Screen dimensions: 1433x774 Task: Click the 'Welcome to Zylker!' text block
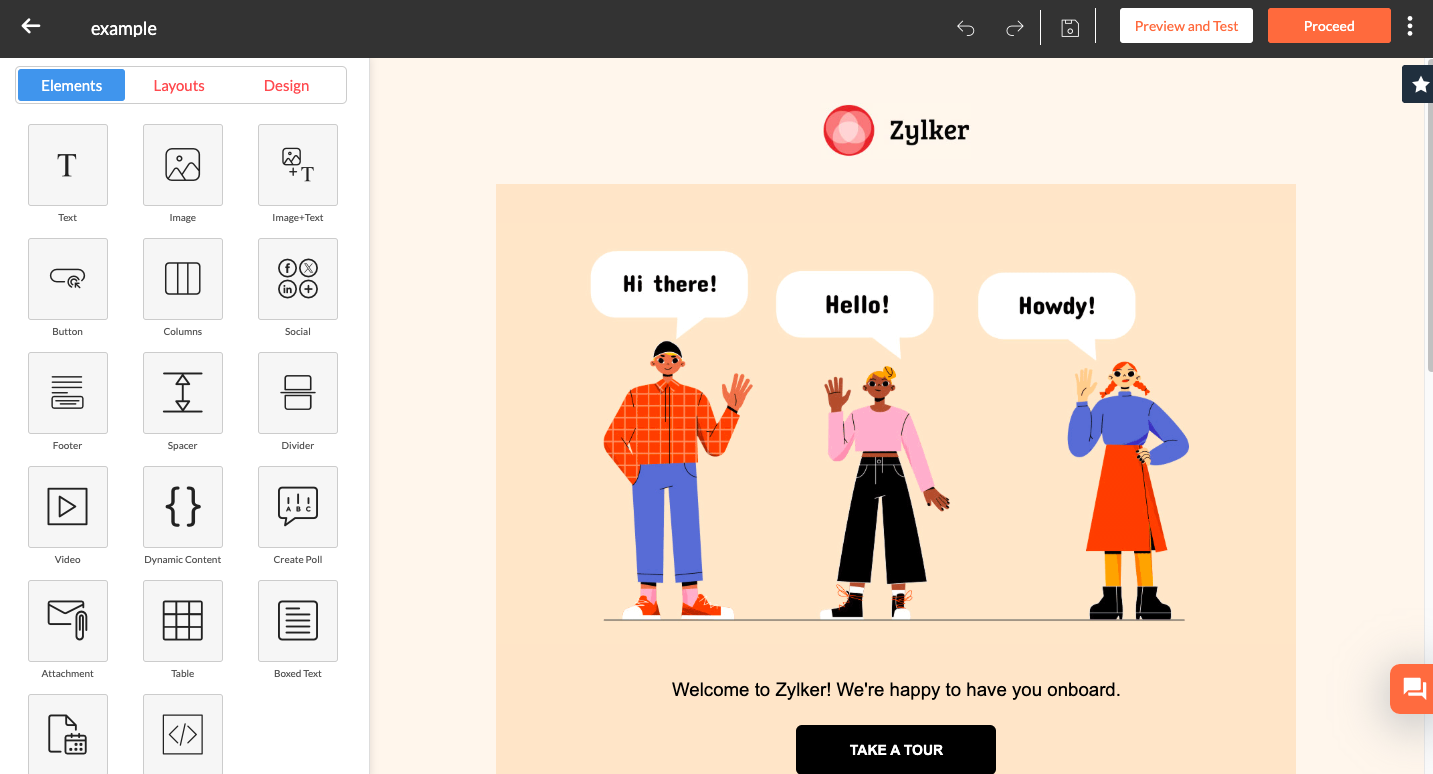(896, 689)
